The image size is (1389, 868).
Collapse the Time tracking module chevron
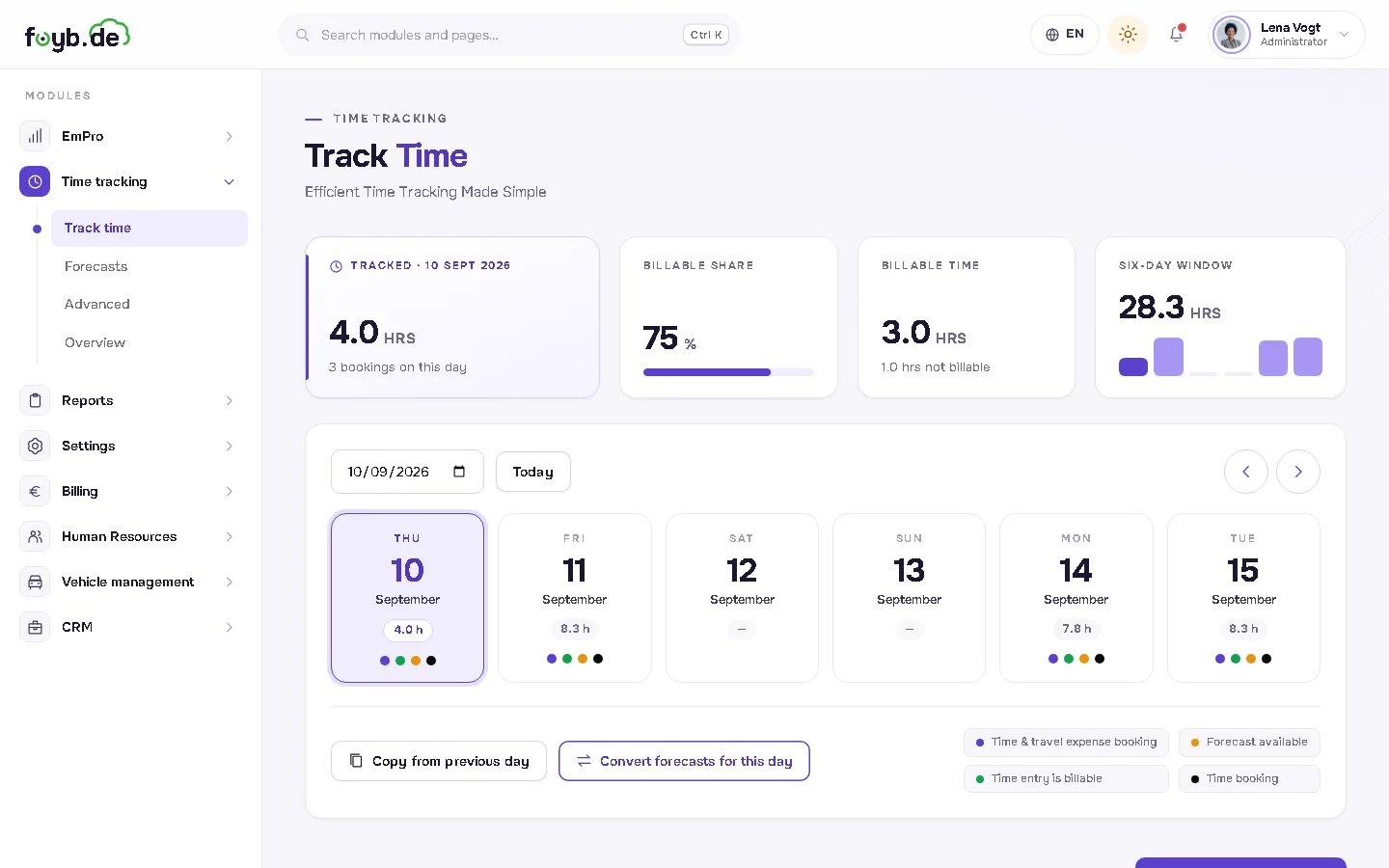pyautogui.click(x=230, y=181)
